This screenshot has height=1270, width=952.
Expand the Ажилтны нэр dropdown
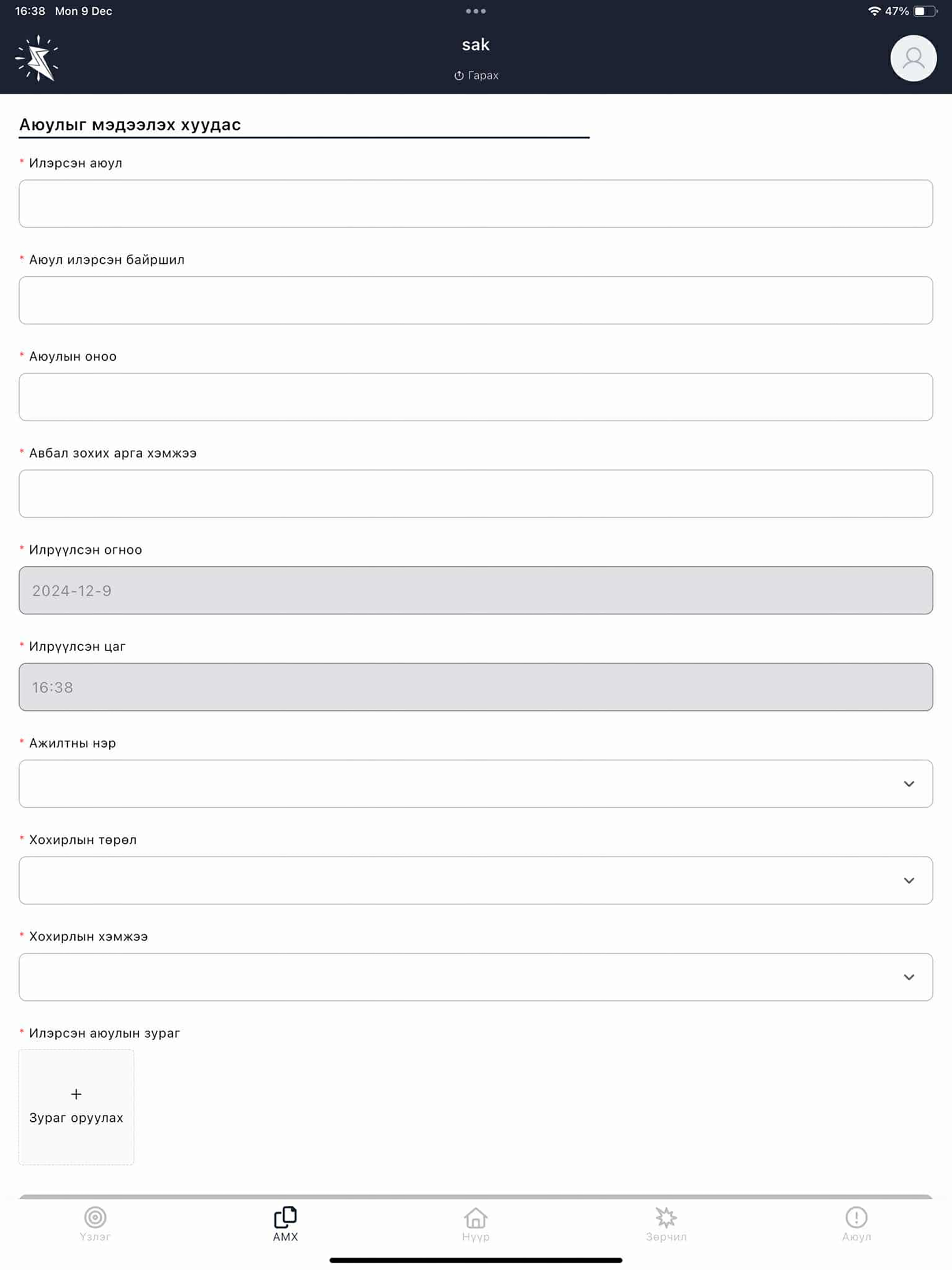click(476, 783)
